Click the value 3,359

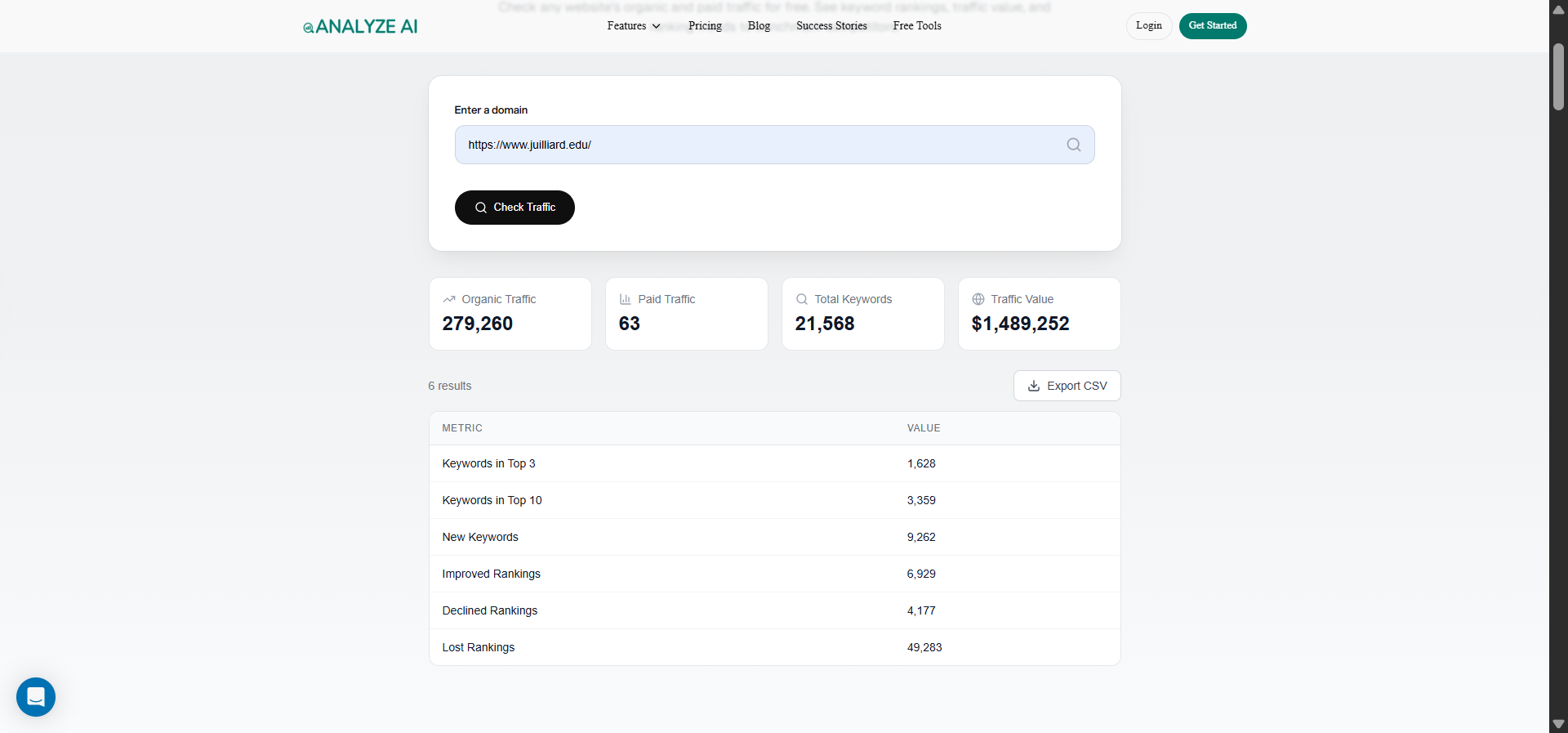(x=921, y=500)
